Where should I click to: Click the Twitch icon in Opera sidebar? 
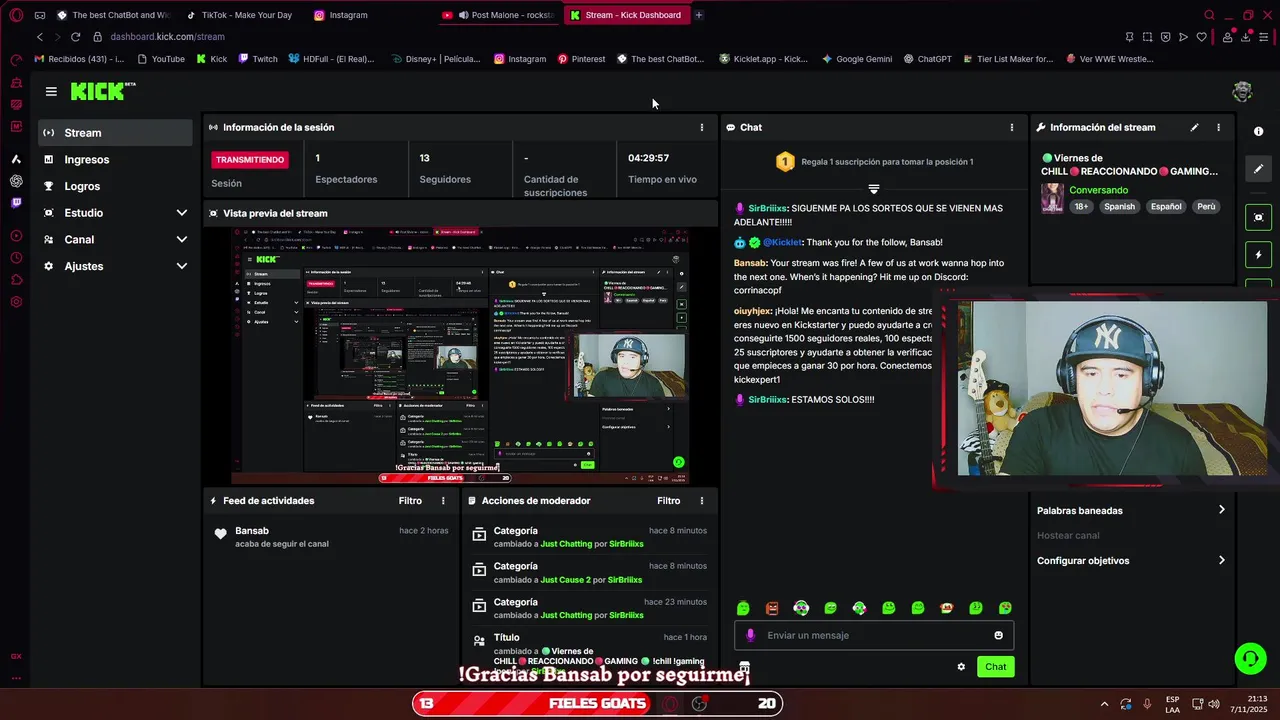tap(16, 203)
